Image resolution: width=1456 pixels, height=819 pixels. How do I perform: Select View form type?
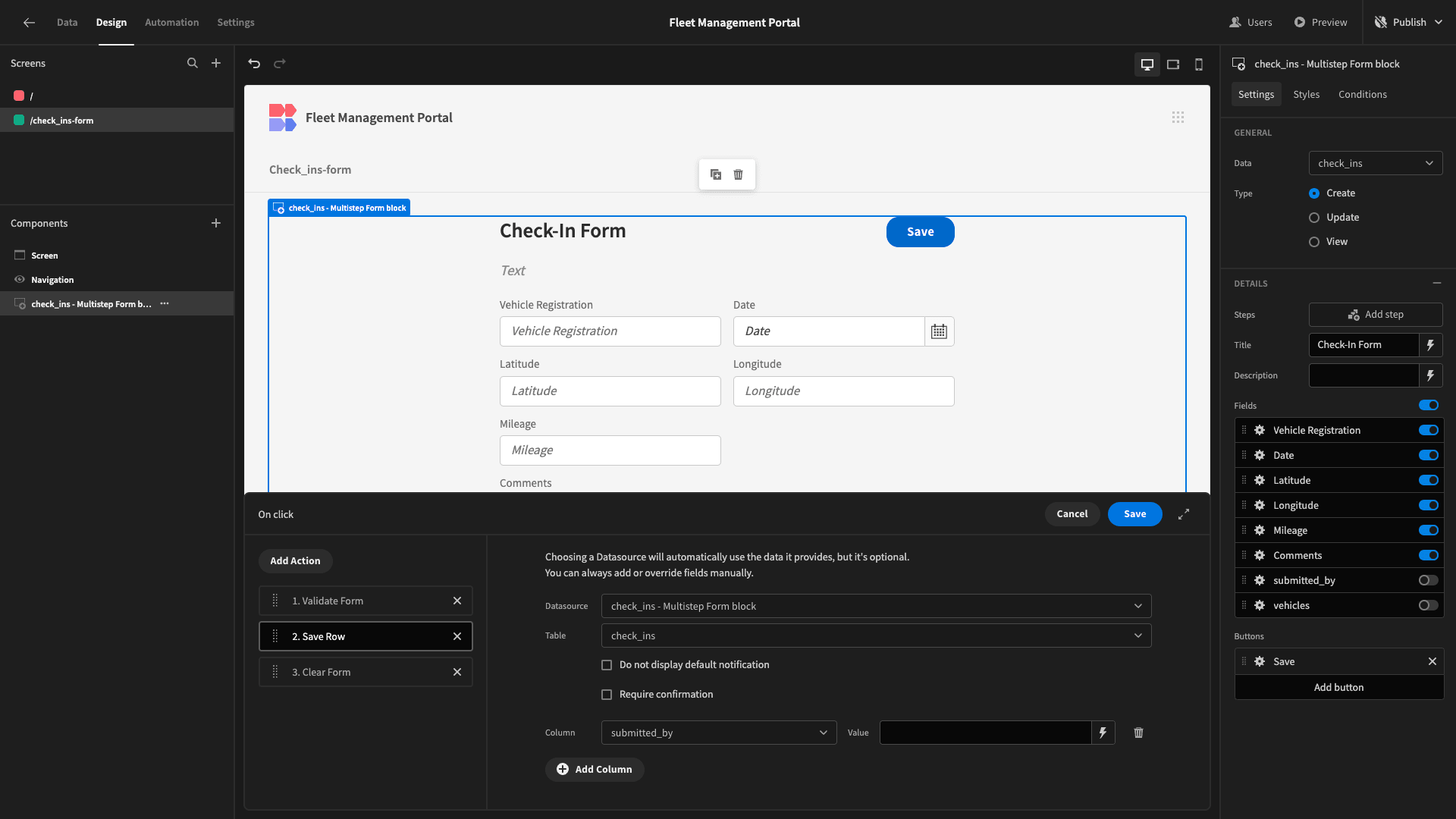pos(1314,242)
